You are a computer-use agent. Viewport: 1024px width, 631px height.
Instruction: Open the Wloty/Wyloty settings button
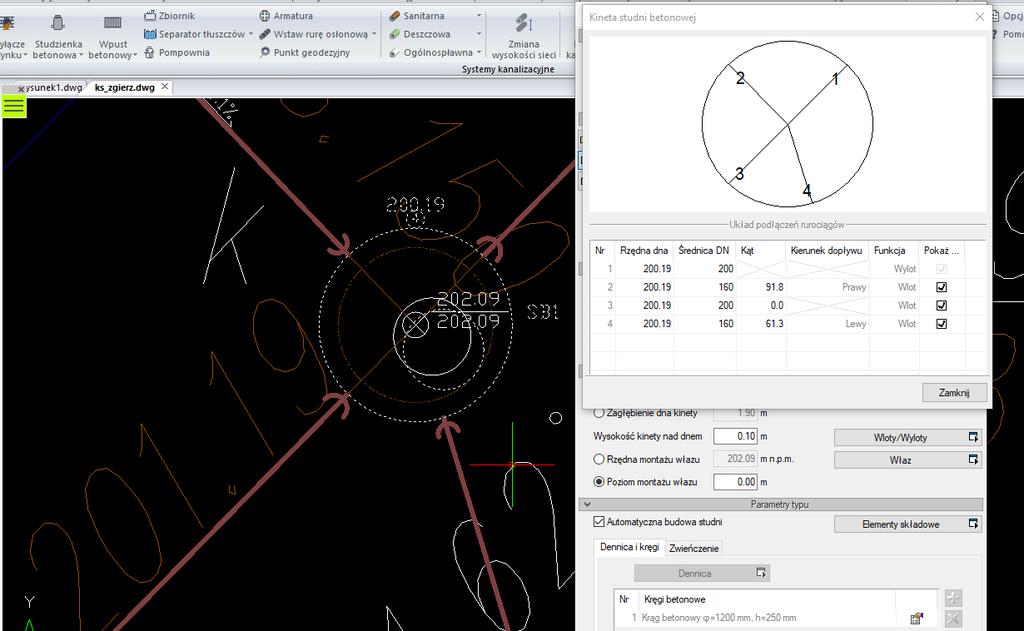click(908, 437)
